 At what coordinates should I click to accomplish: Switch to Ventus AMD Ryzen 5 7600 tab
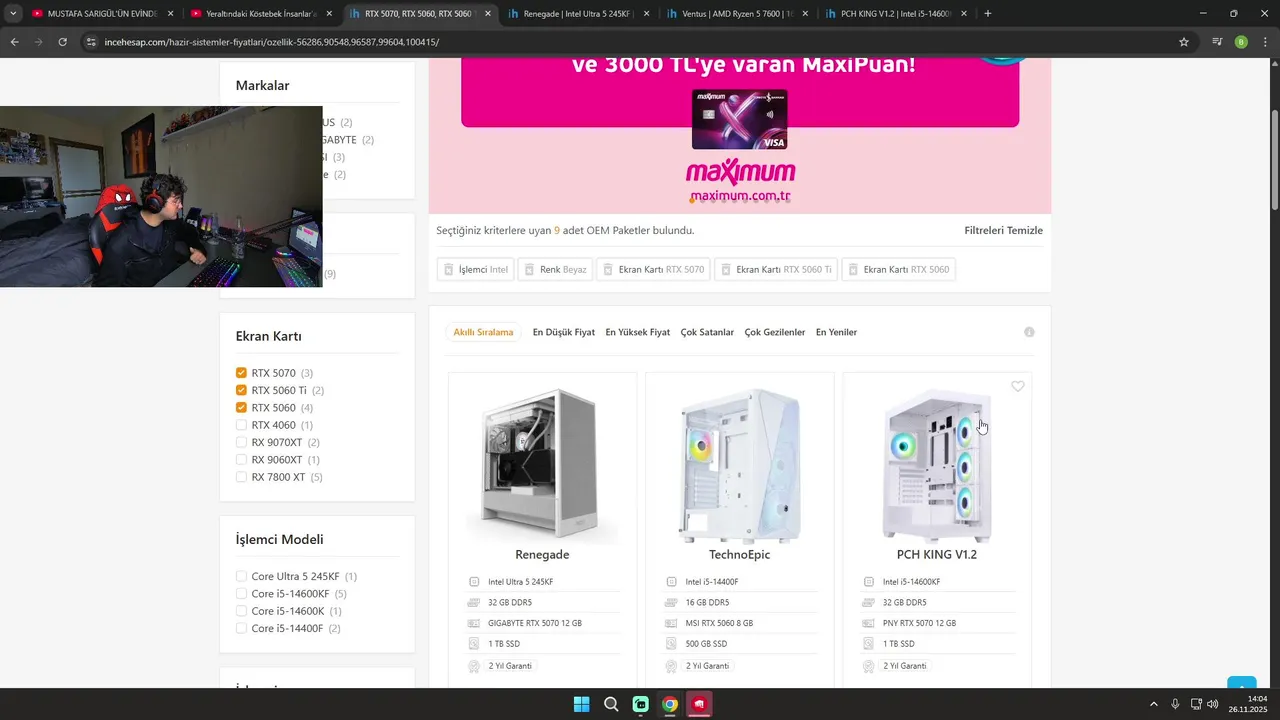click(737, 14)
